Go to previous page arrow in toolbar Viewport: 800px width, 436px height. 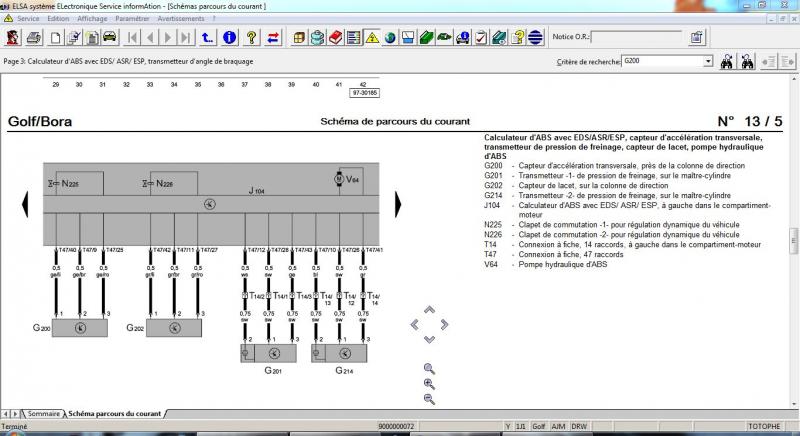tap(150, 37)
